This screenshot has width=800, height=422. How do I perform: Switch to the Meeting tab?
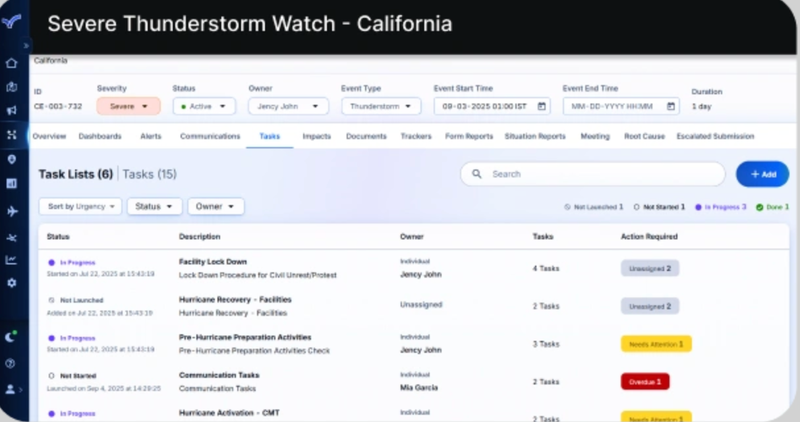pos(595,136)
